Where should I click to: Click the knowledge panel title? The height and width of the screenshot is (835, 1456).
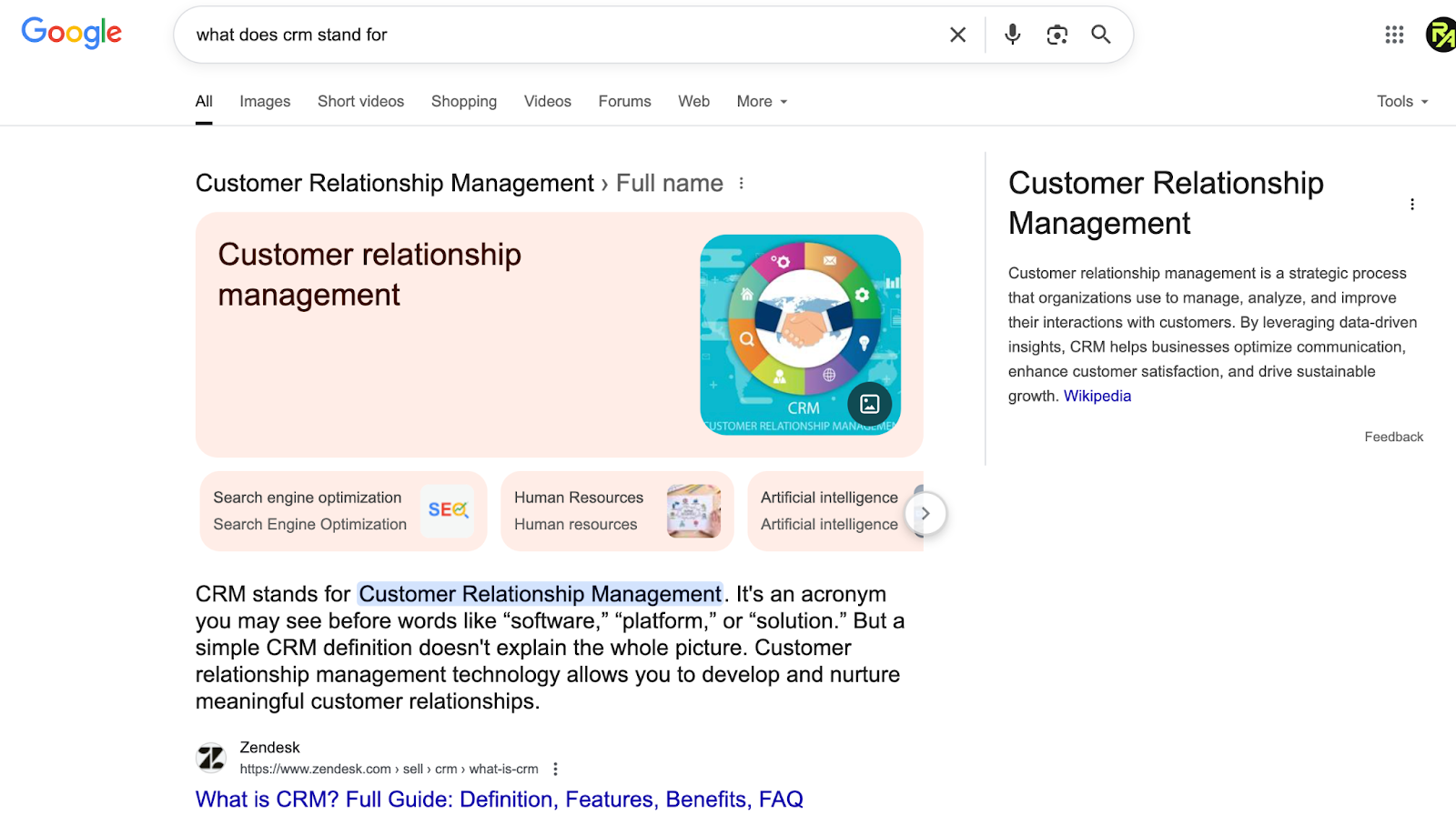(x=1166, y=203)
